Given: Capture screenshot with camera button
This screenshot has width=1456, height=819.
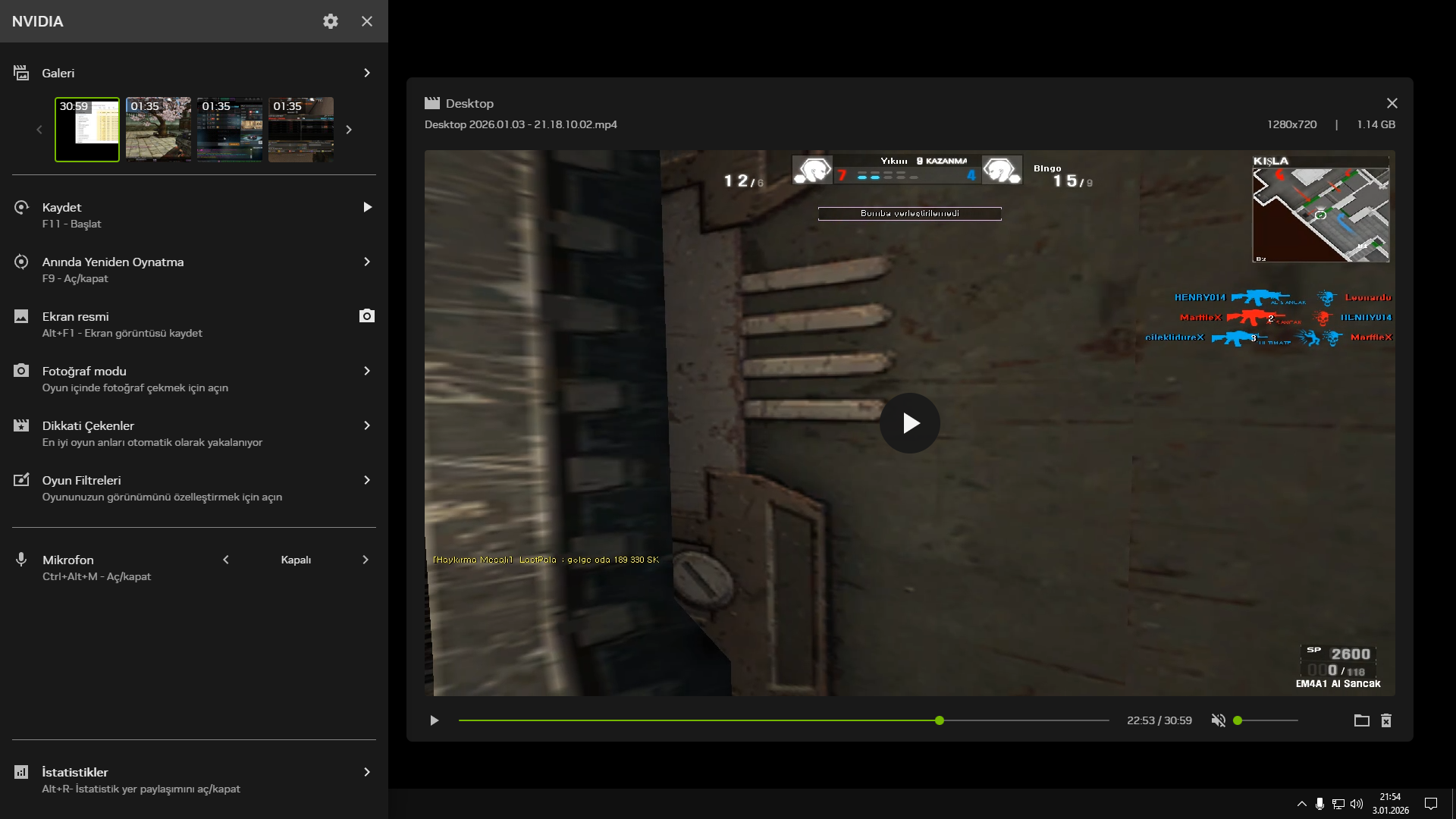Looking at the screenshot, I should click(367, 316).
